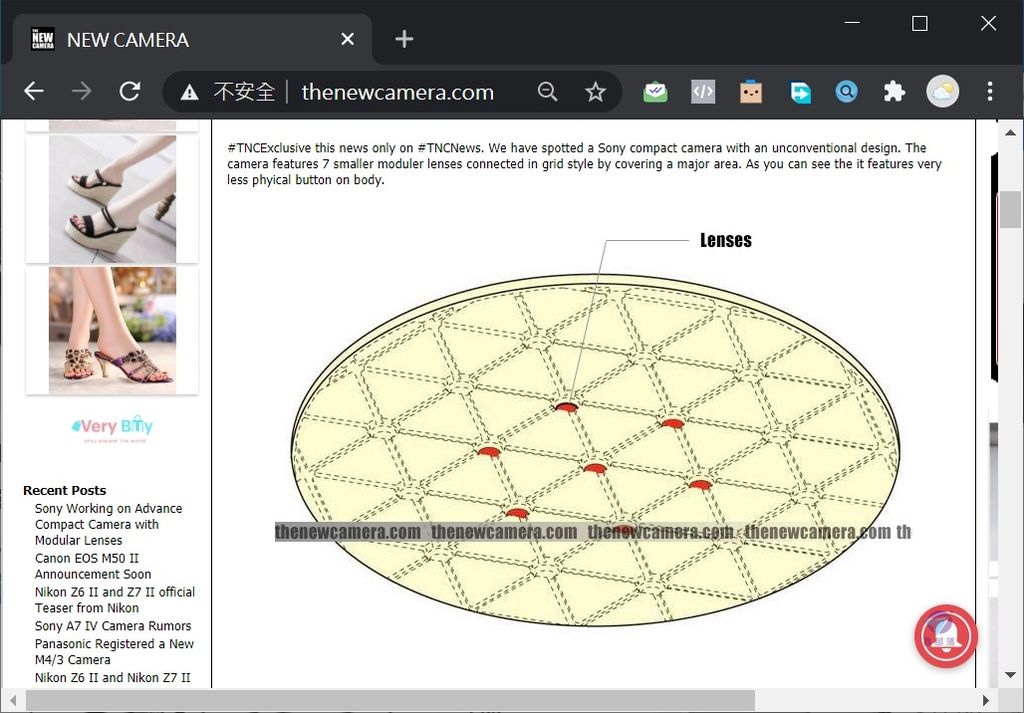
Task: Open Canon EOS M50 II Announcement Soon post
Action: pos(93,566)
